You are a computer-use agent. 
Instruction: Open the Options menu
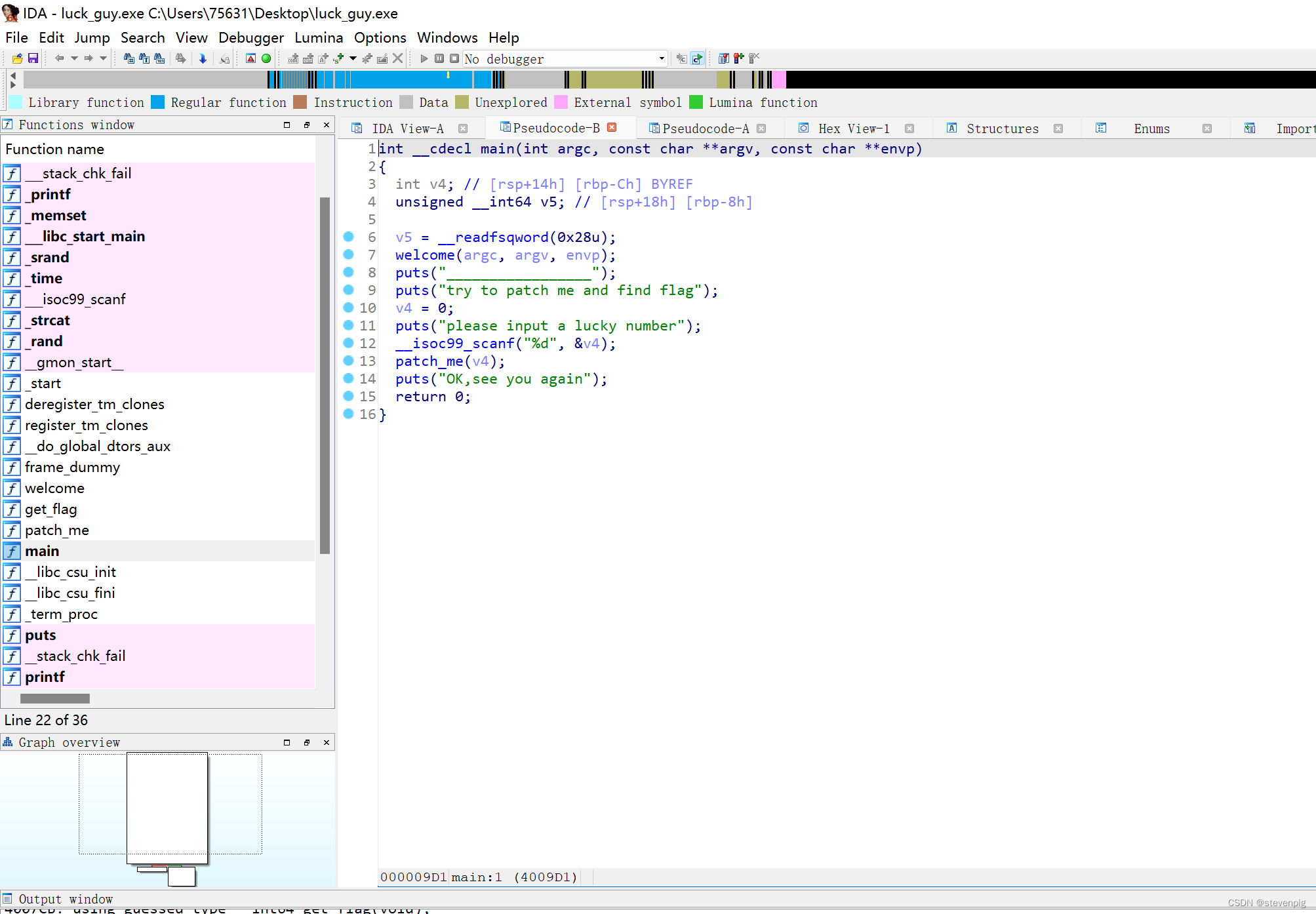(x=380, y=37)
